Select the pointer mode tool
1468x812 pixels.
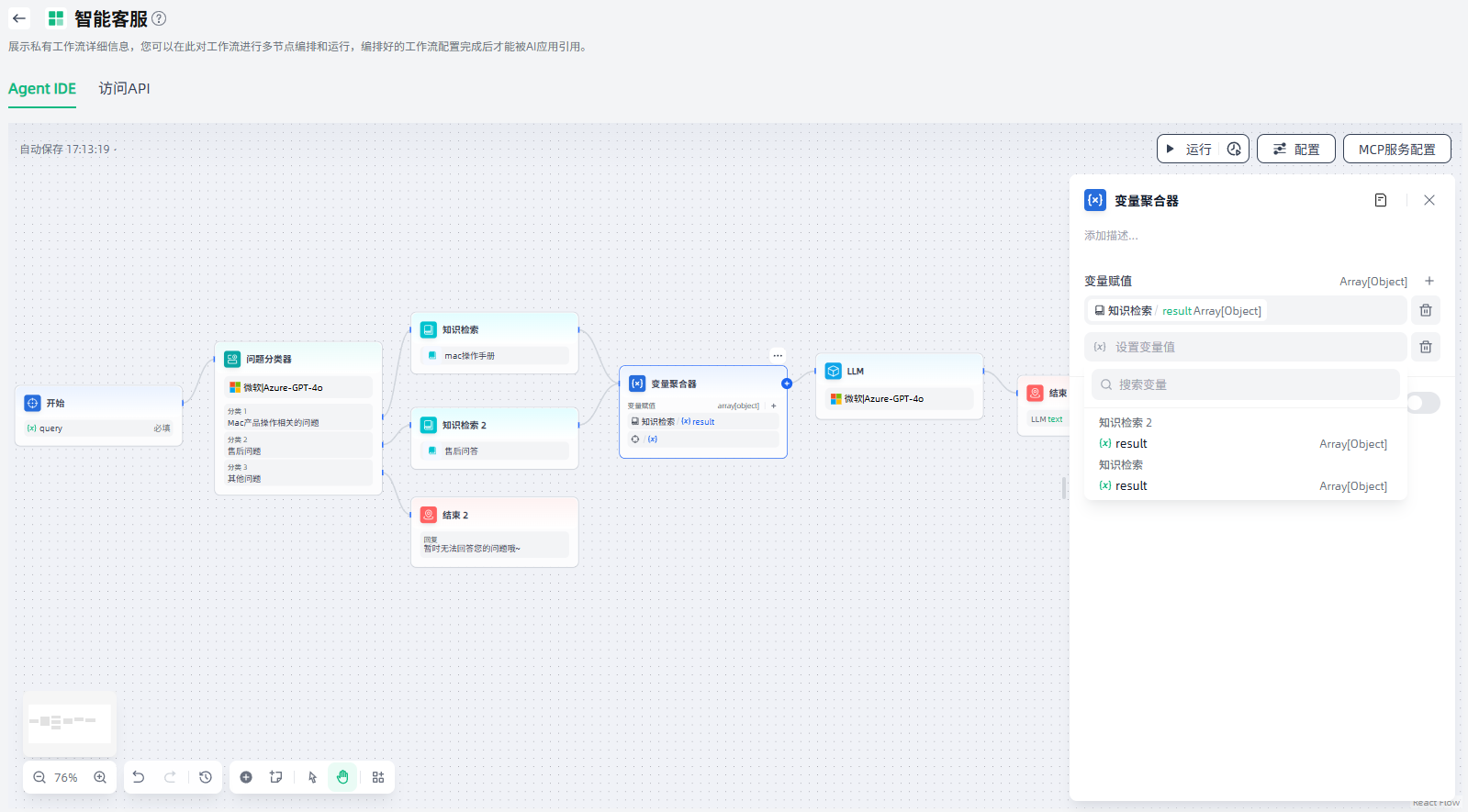click(312, 777)
